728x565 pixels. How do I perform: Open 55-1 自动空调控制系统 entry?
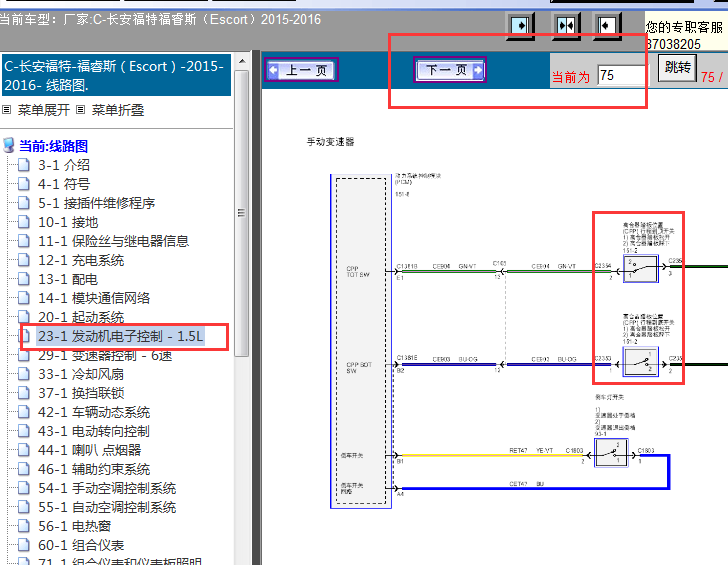point(107,507)
